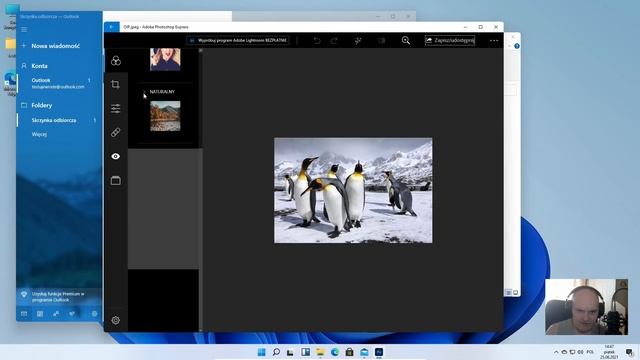Open taskbar Search
The width and height of the screenshot is (640, 360).
click(x=276, y=352)
